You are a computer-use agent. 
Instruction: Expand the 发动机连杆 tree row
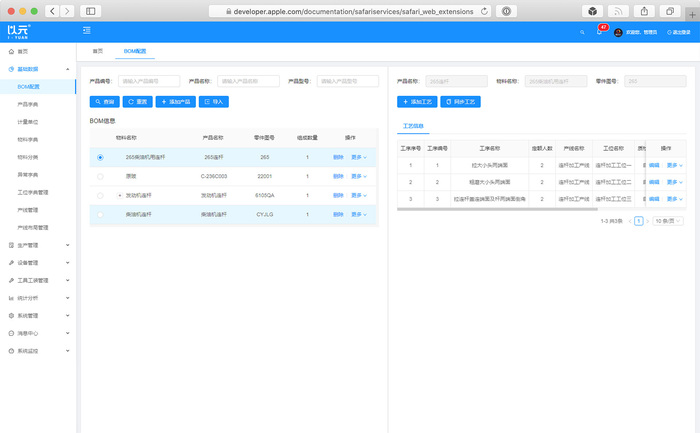[119, 195]
